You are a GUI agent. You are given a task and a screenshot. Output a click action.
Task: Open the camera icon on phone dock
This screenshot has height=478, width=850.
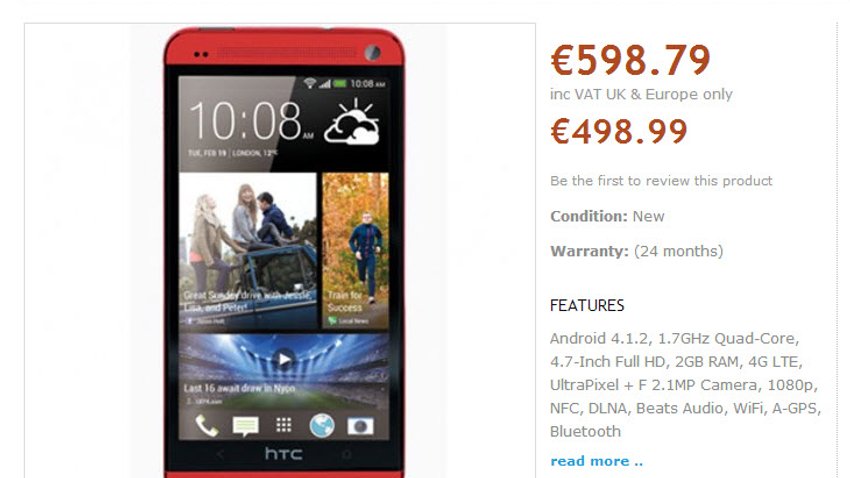tap(360, 426)
